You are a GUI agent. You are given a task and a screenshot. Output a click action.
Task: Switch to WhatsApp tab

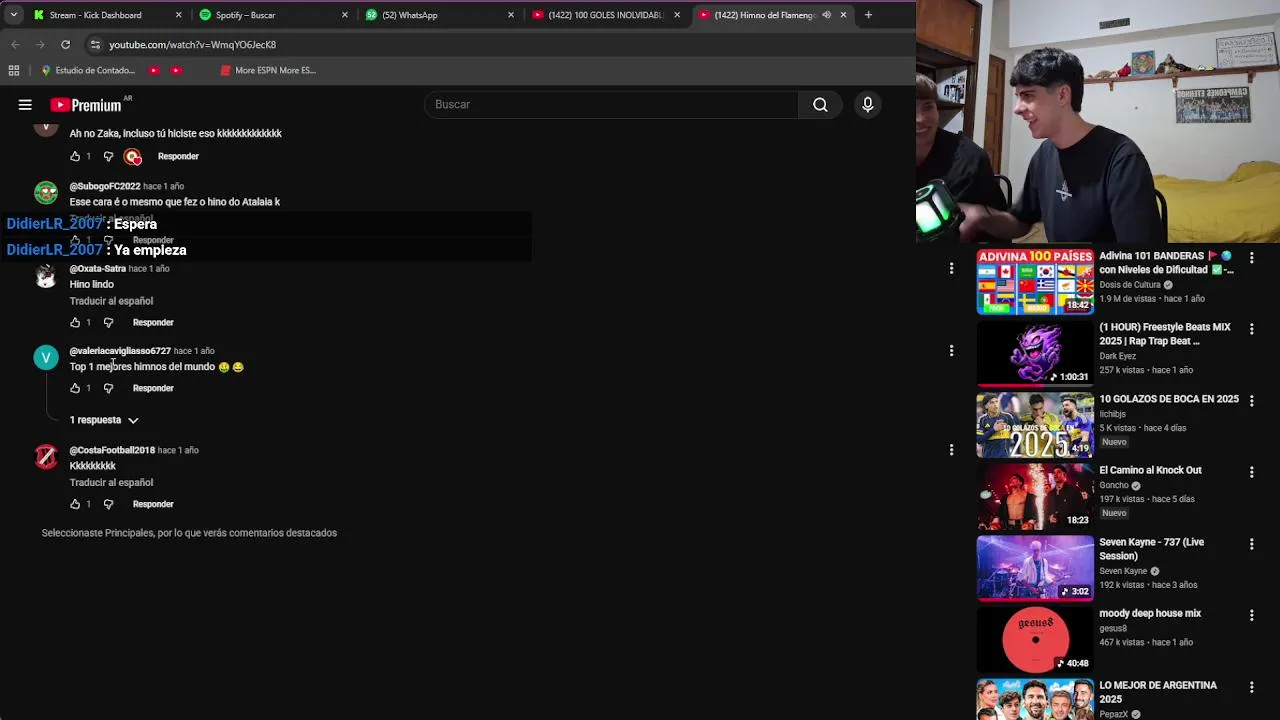click(440, 15)
